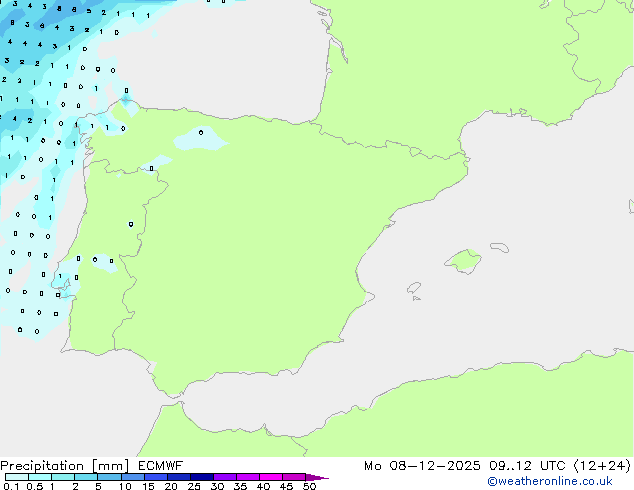Click the 0.1–0.5 mm lightest legend swatch

(x=17, y=477)
